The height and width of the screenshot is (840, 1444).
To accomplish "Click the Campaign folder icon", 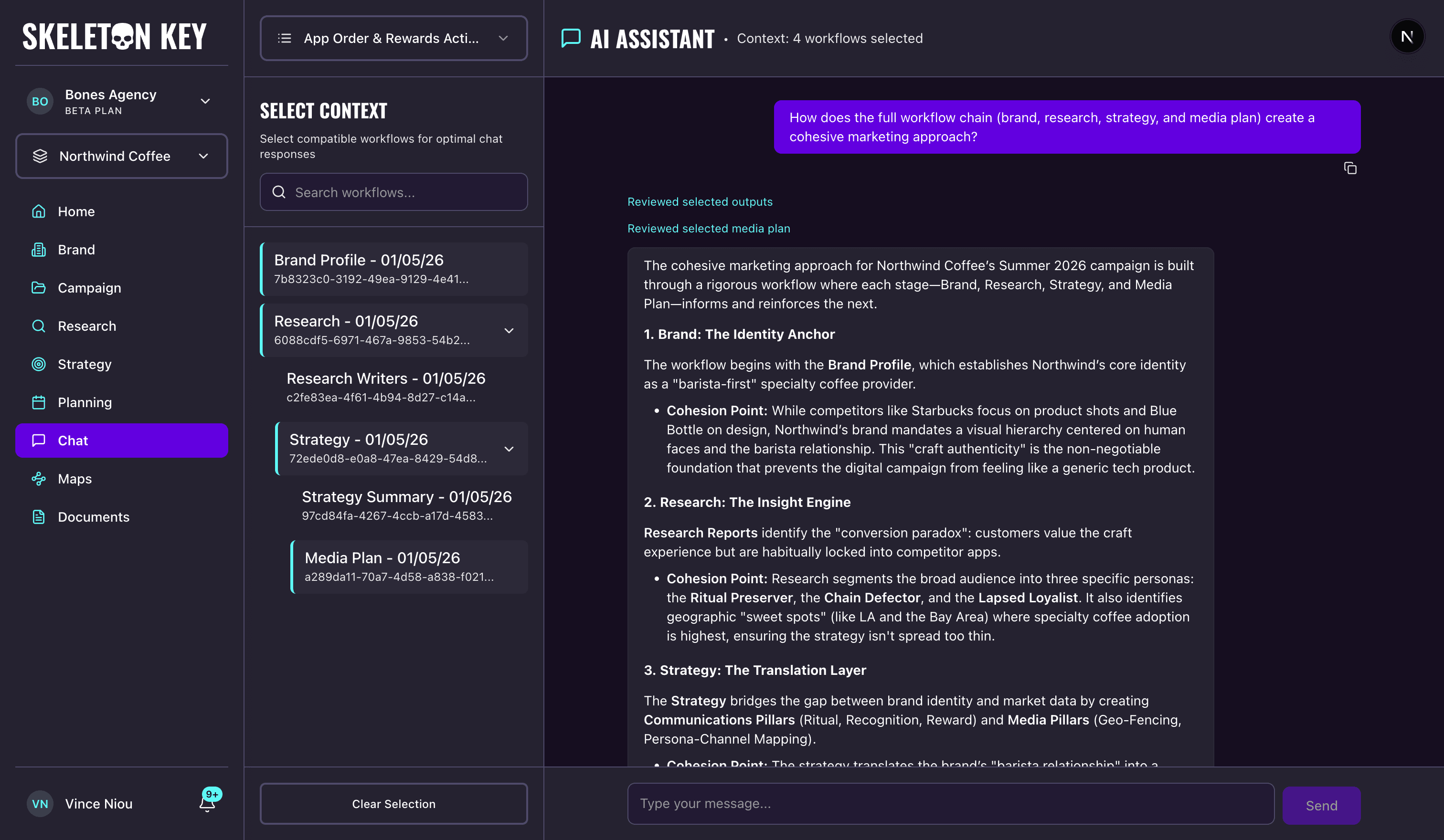I will 38,287.
